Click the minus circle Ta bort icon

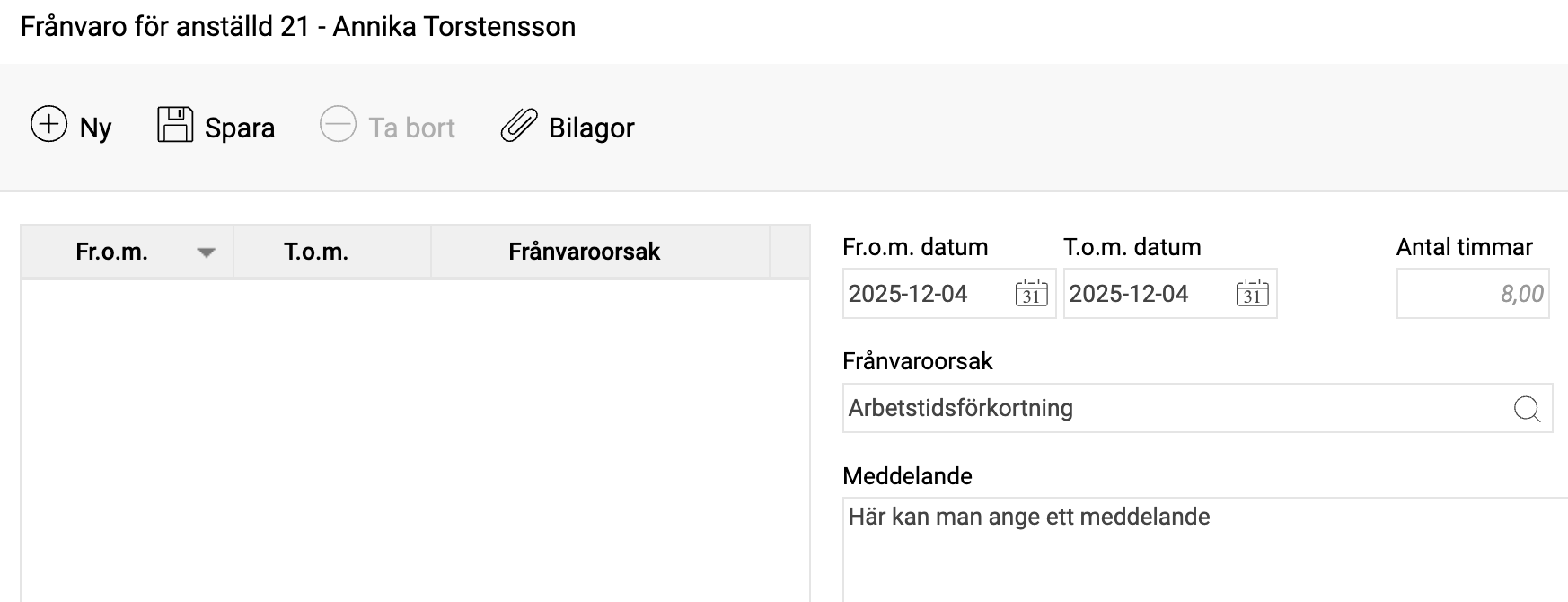point(338,125)
